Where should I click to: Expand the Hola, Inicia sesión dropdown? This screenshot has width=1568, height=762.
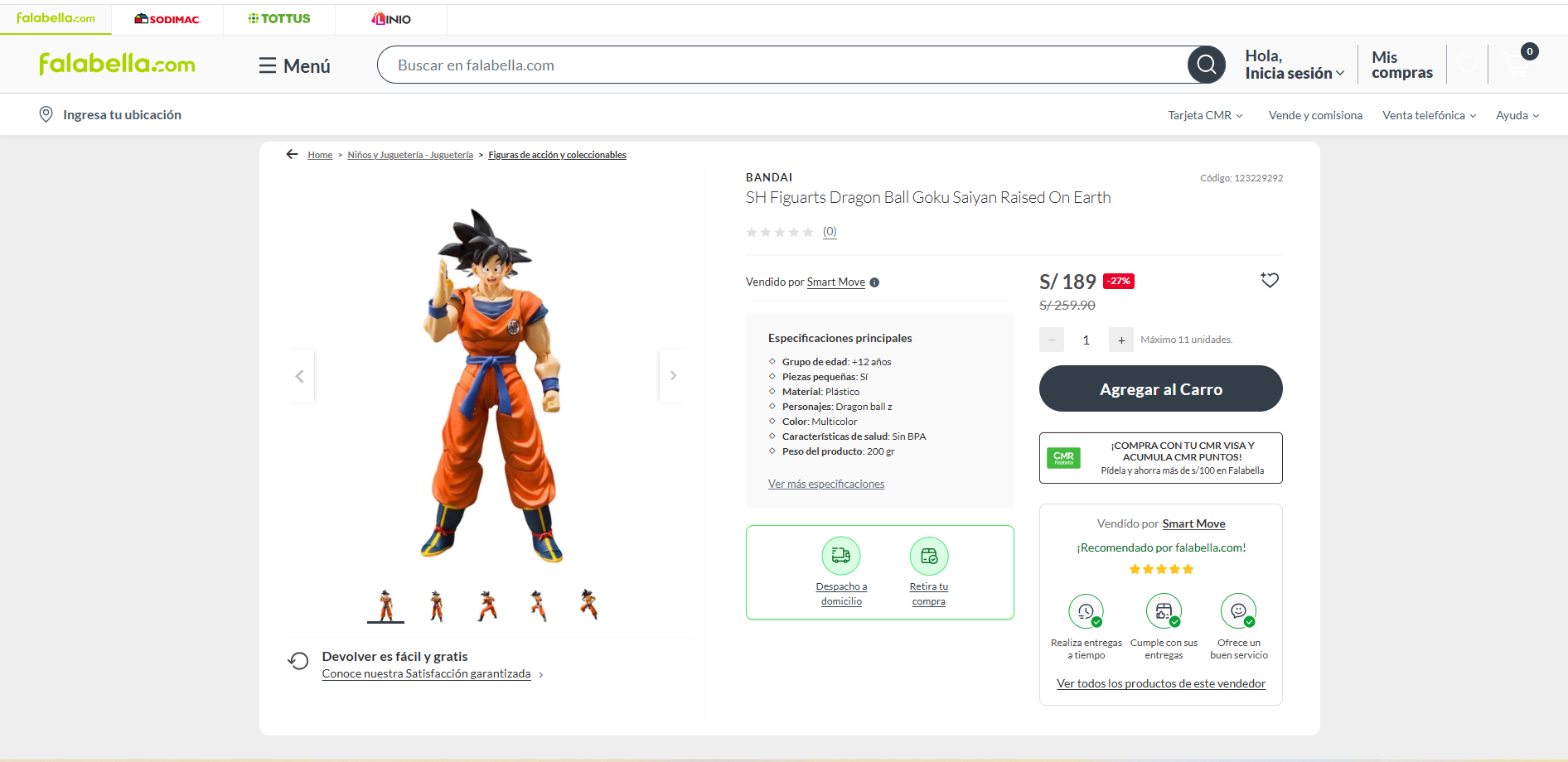click(1294, 65)
